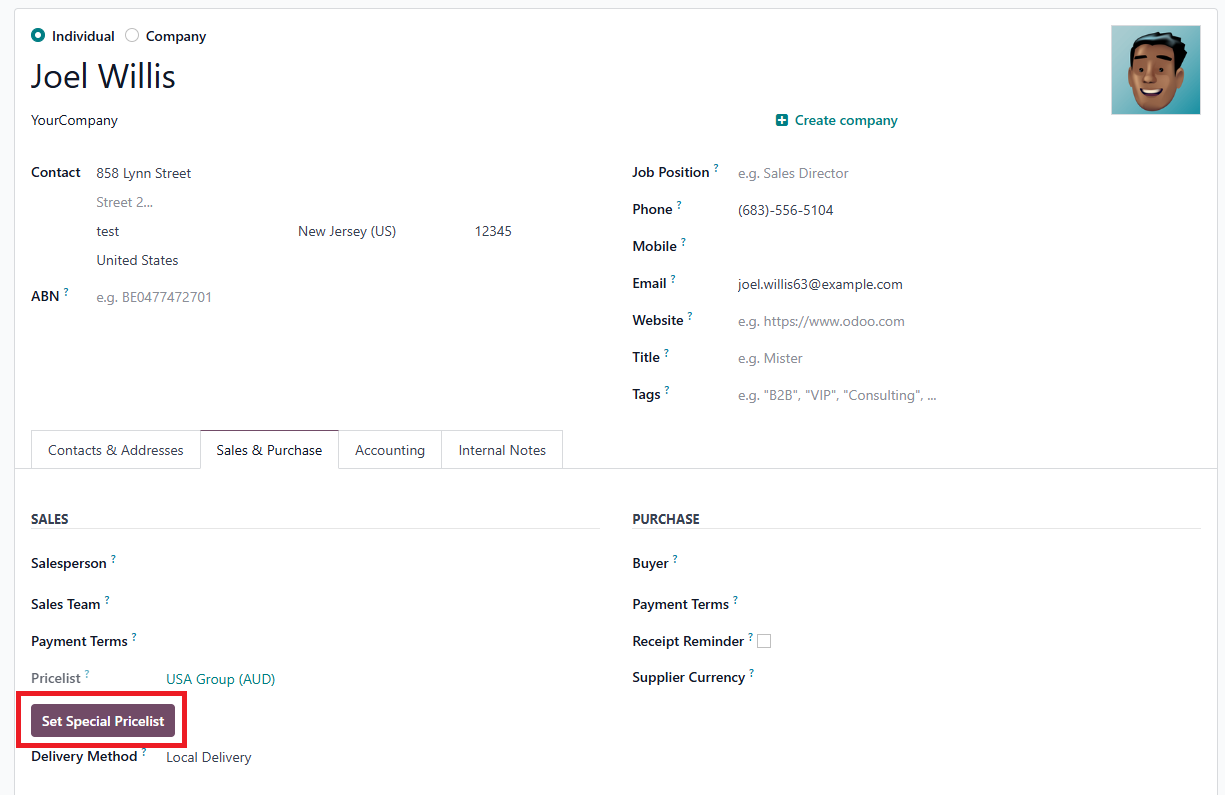Click the help icon next to Job Position
The image size is (1225, 795).
(x=716, y=168)
